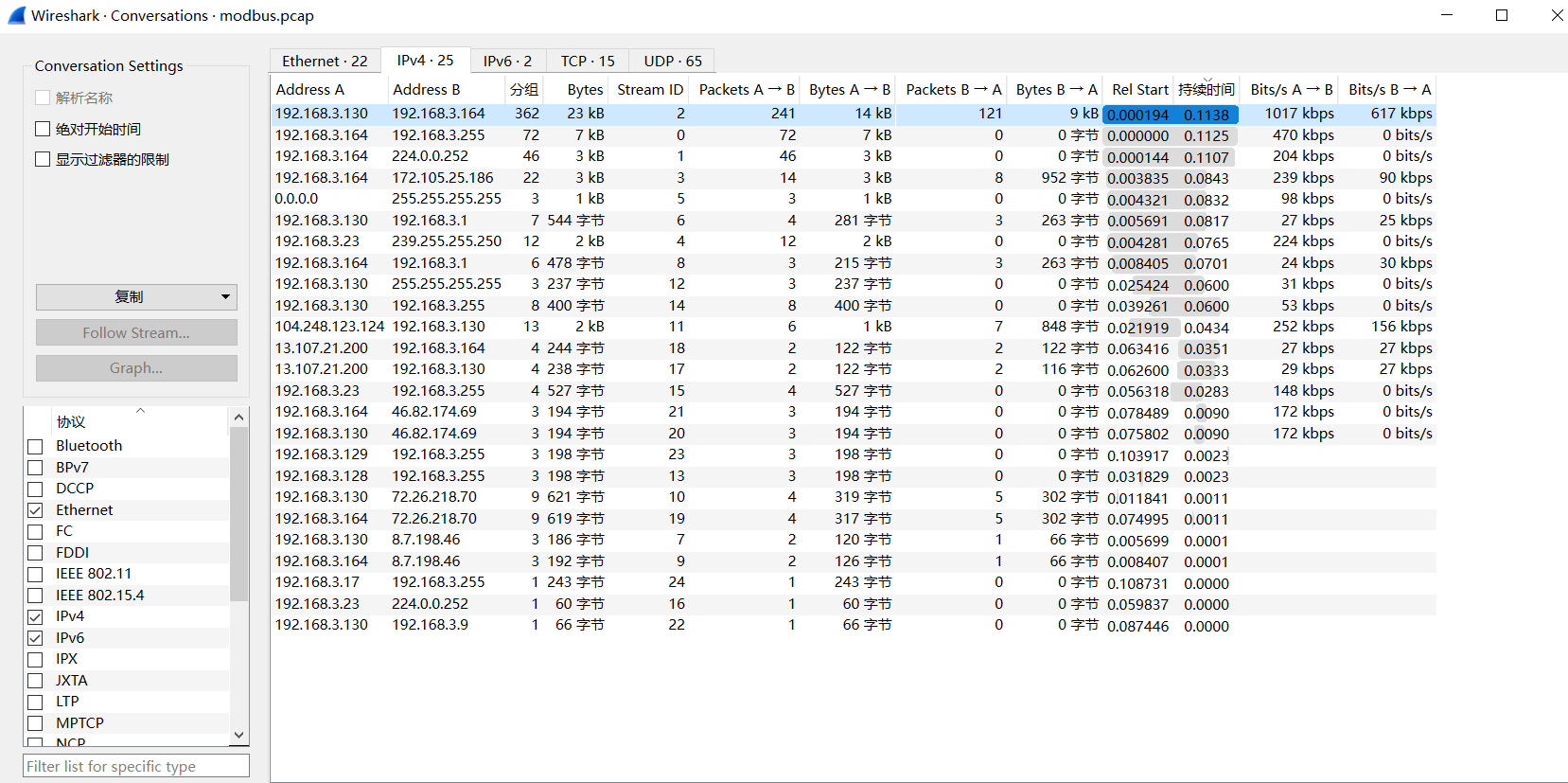The image size is (1568, 783).
Task: Select the 172.105.25.186 conversation row
Action: (x=854, y=178)
